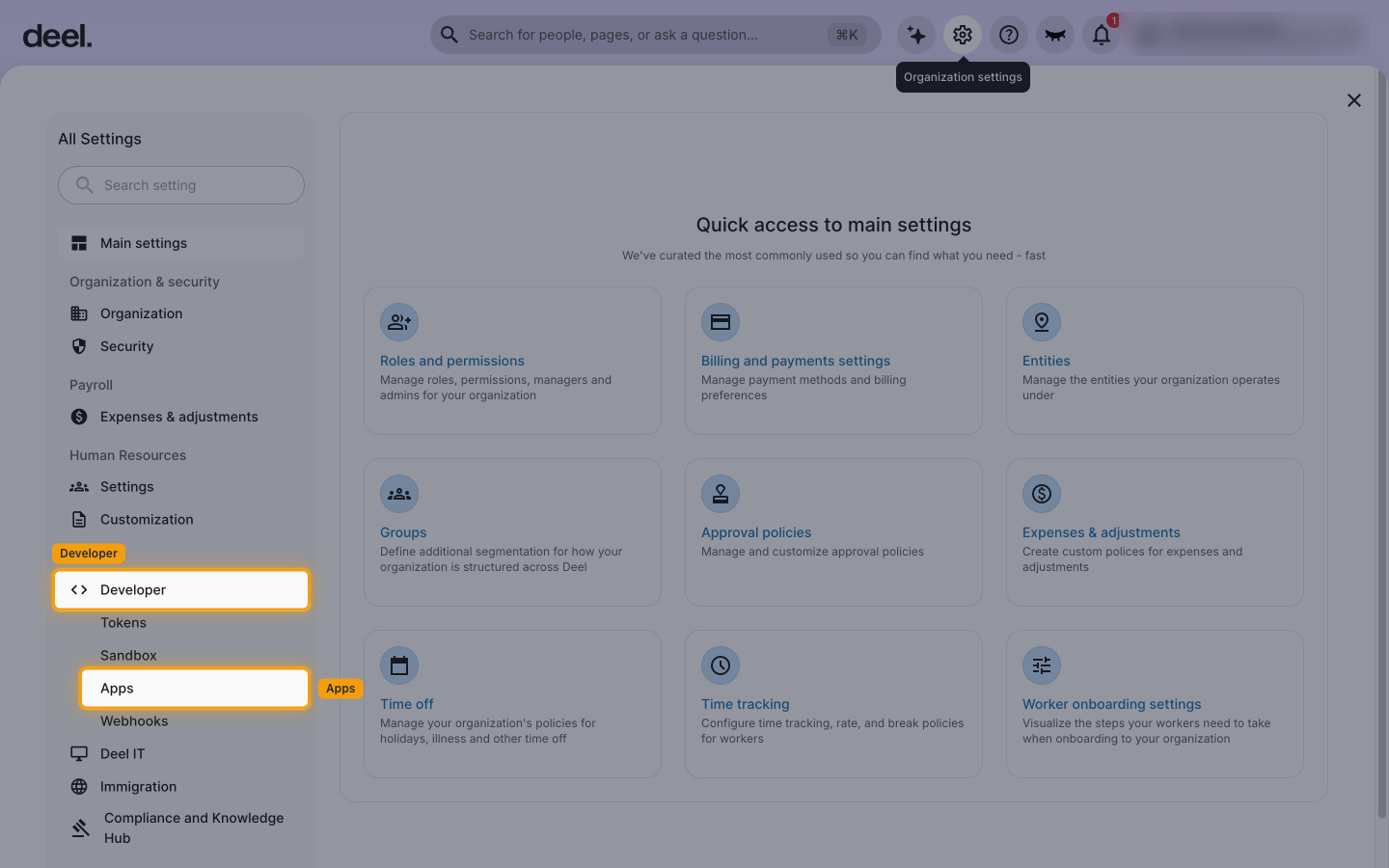Click the Expenses & adjustments card link
1389x868 pixels.
click(1102, 532)
